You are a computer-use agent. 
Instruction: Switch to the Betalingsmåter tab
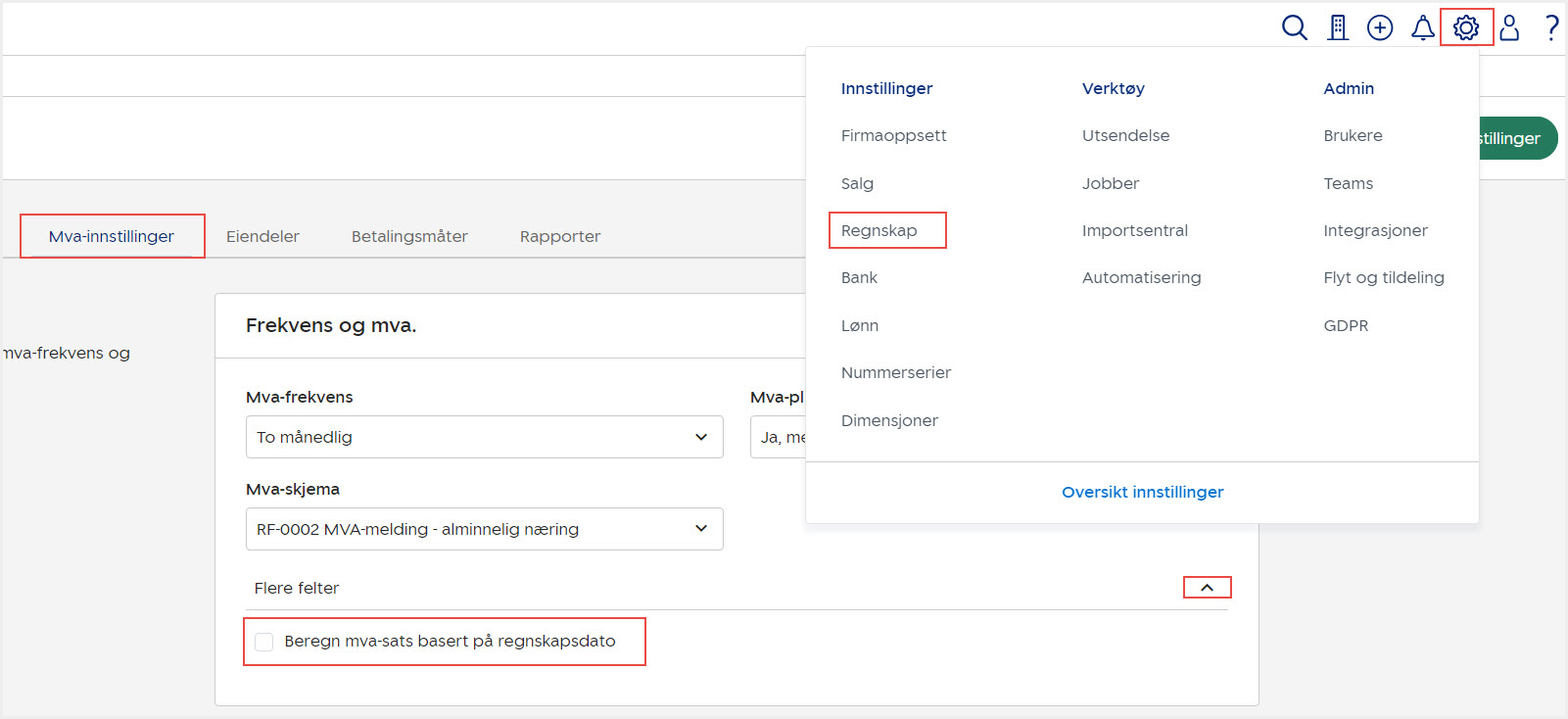pos(409,236)
